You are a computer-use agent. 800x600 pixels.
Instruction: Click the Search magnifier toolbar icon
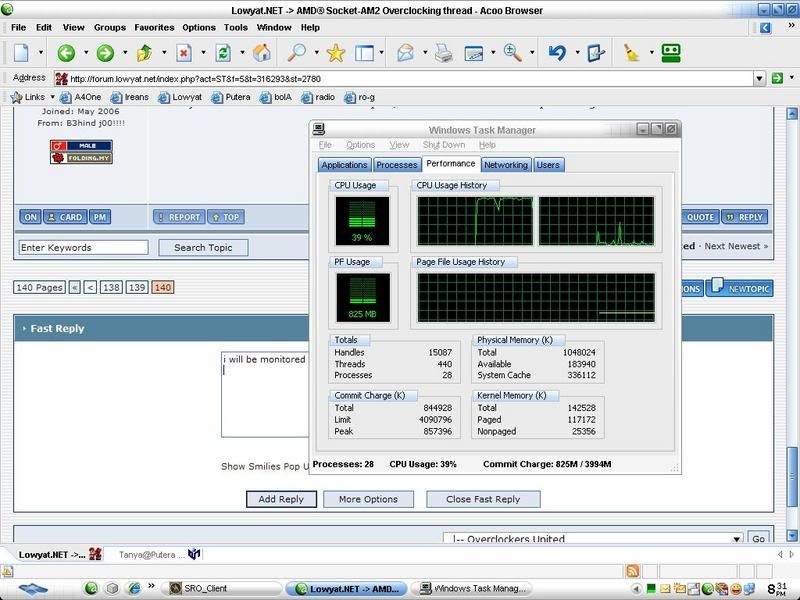(x=297, y=53)
